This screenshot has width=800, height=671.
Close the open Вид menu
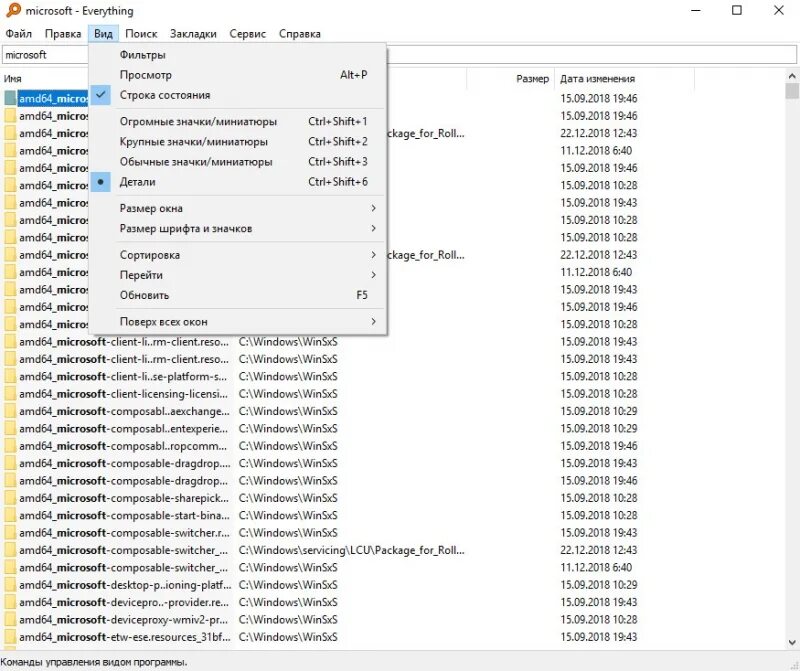(103, 34)
